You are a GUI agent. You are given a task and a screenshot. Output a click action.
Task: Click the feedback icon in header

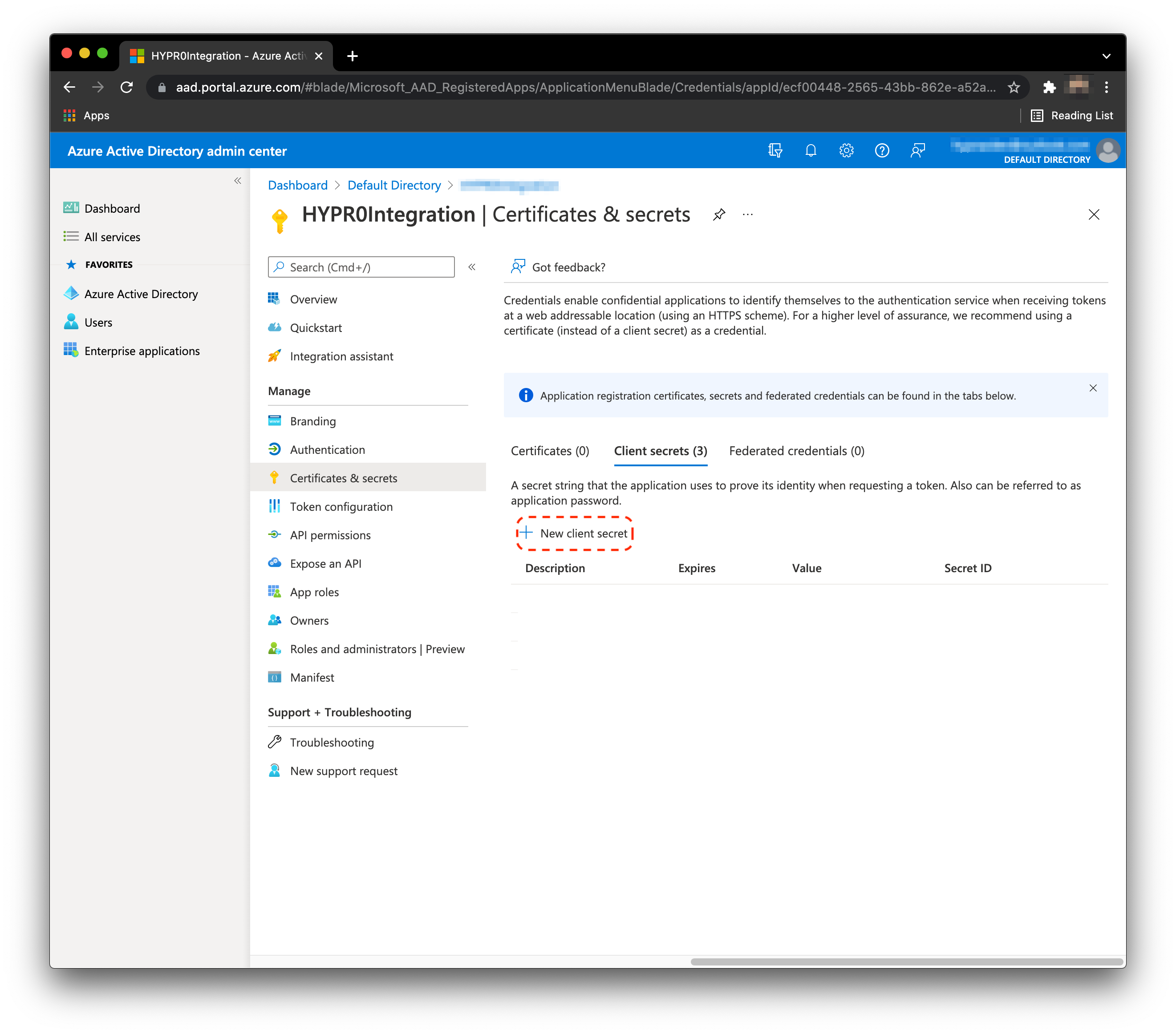click(x=918, y=151)
